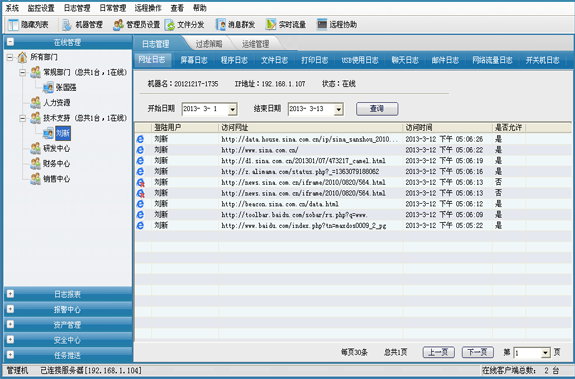
Task: Open the USB使用日志 sub-tab
Action: tap(360, 60)
